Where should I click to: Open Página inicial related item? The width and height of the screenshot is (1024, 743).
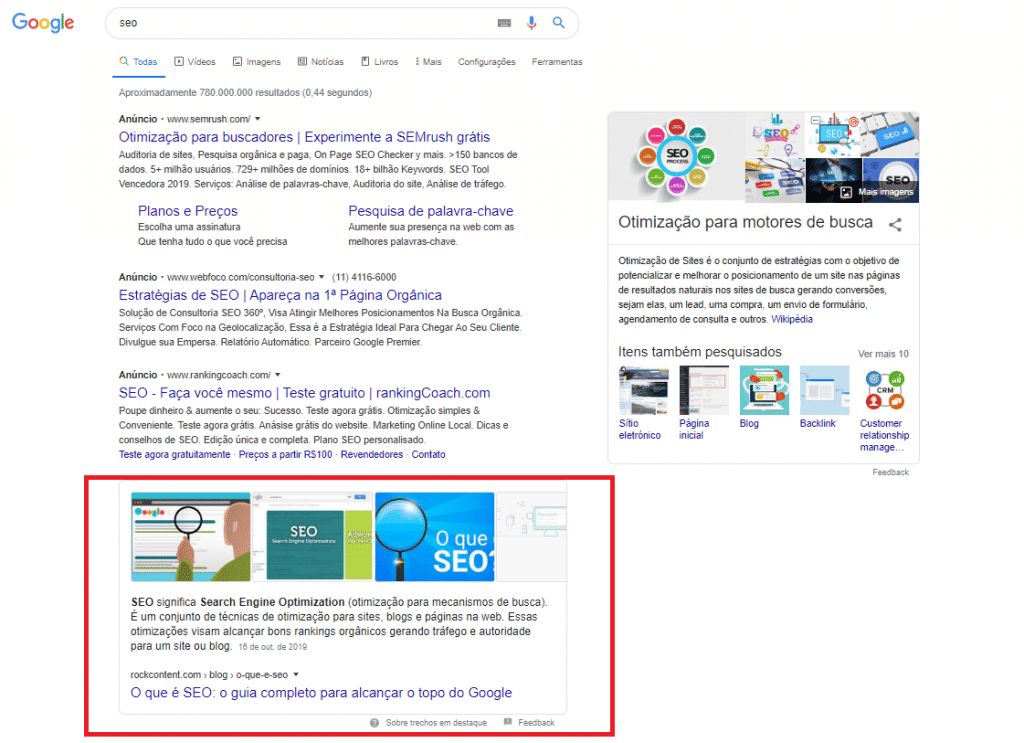(703, 403)
